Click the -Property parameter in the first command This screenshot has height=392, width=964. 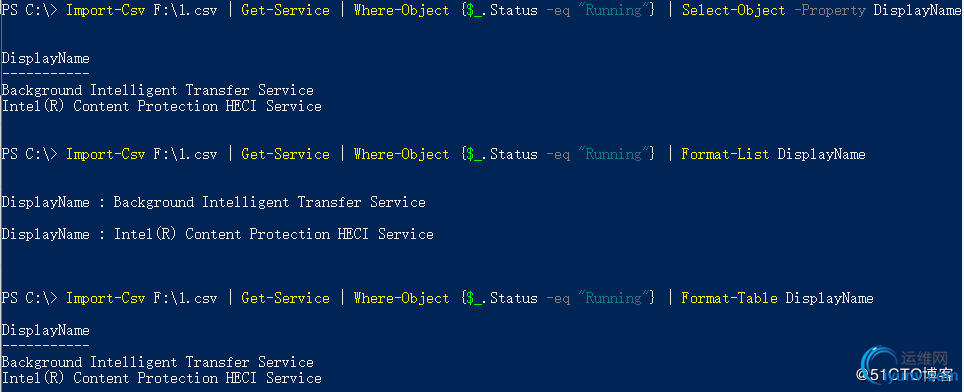pyautogui.click(x=829, y=10)
